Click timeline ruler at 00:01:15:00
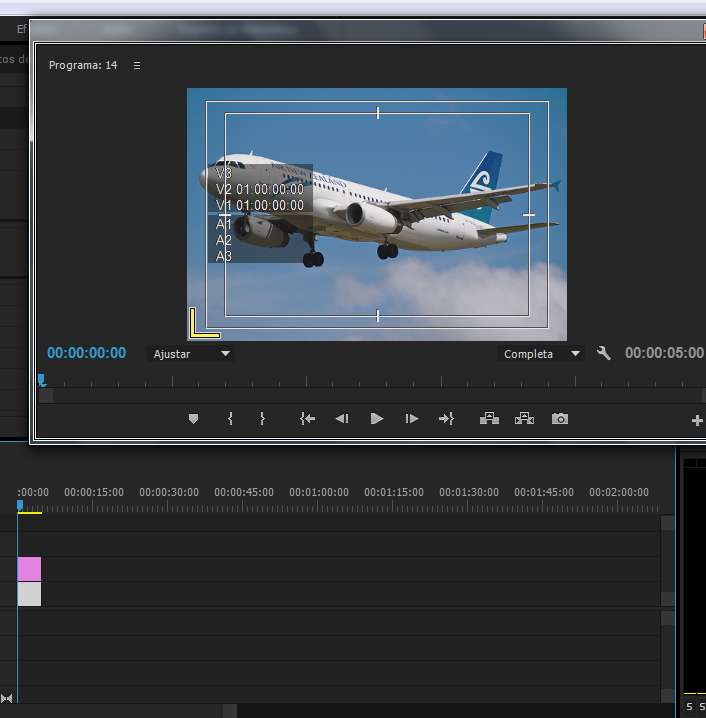 [394, 492]
